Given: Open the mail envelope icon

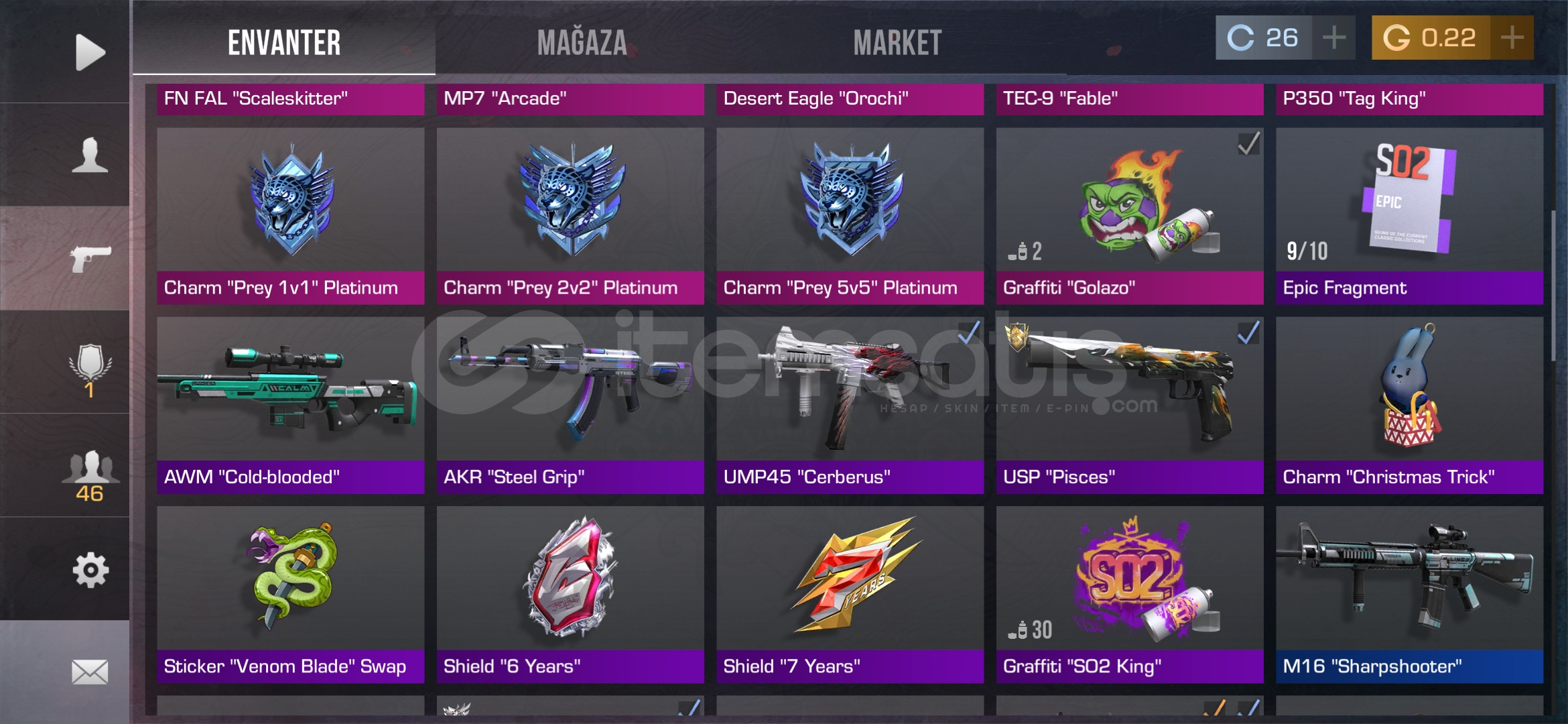Looking at the screenshot, I should pyautogui.click(x=90, y=672).
